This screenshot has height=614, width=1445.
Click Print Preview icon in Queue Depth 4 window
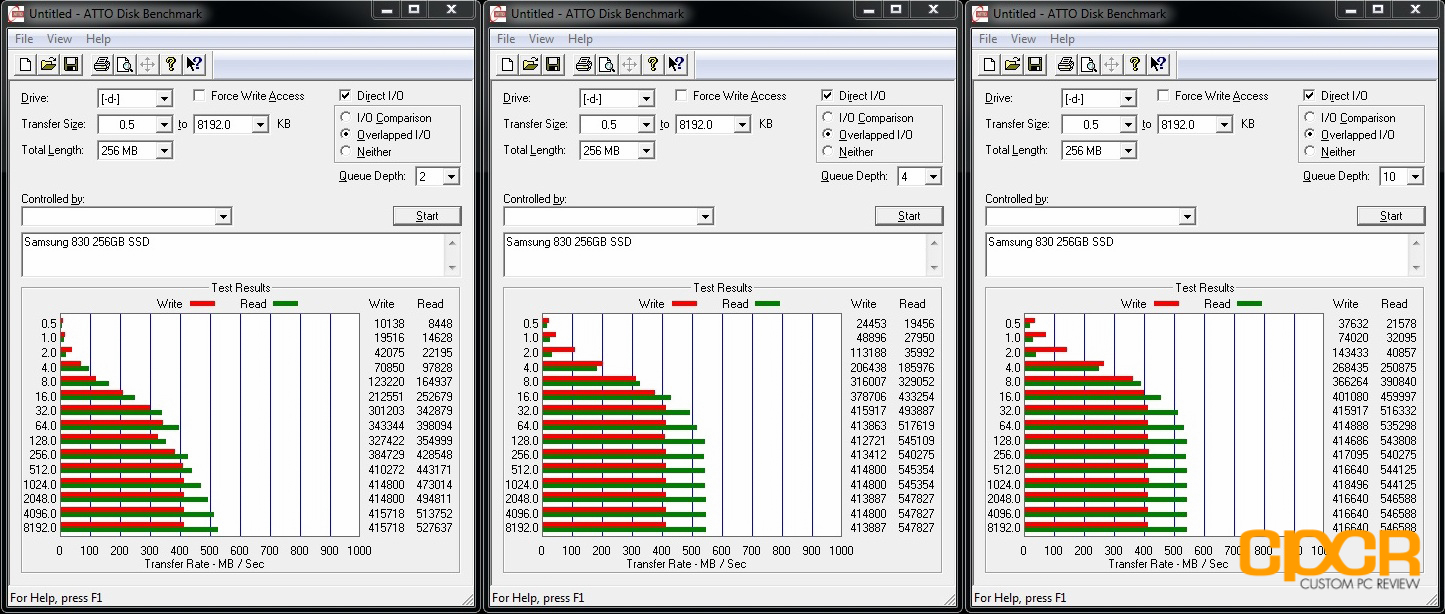pyautogui.click(x=606, y=65)
